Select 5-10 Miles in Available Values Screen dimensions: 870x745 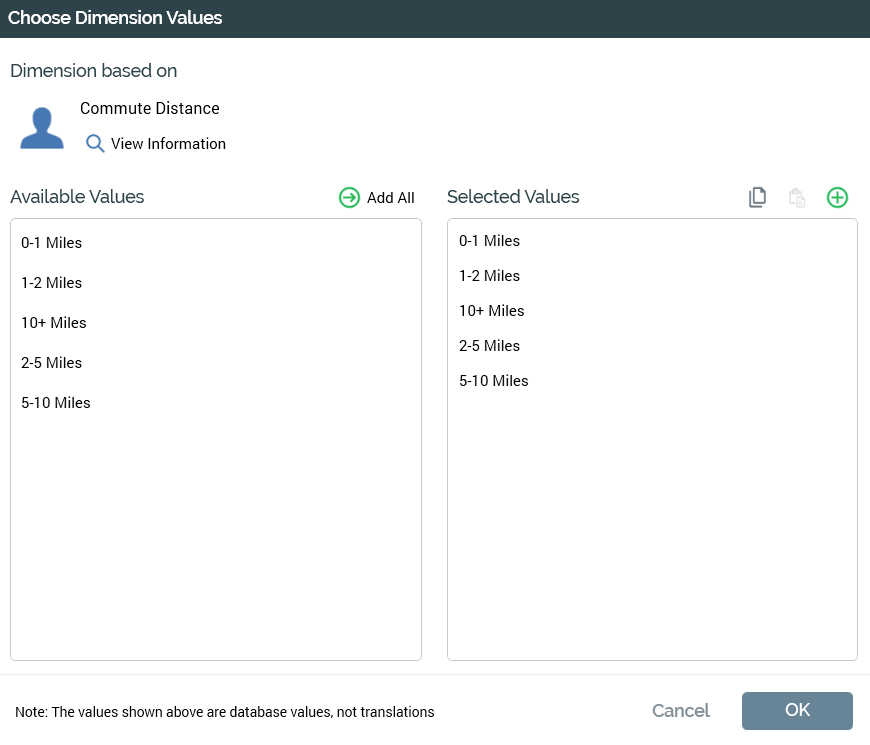[56, 403]
